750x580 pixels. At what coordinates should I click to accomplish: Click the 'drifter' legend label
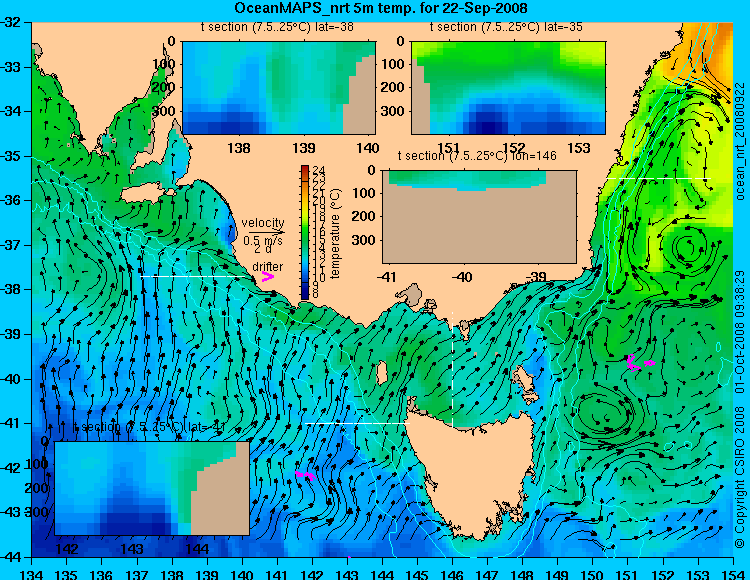(267, 266)
